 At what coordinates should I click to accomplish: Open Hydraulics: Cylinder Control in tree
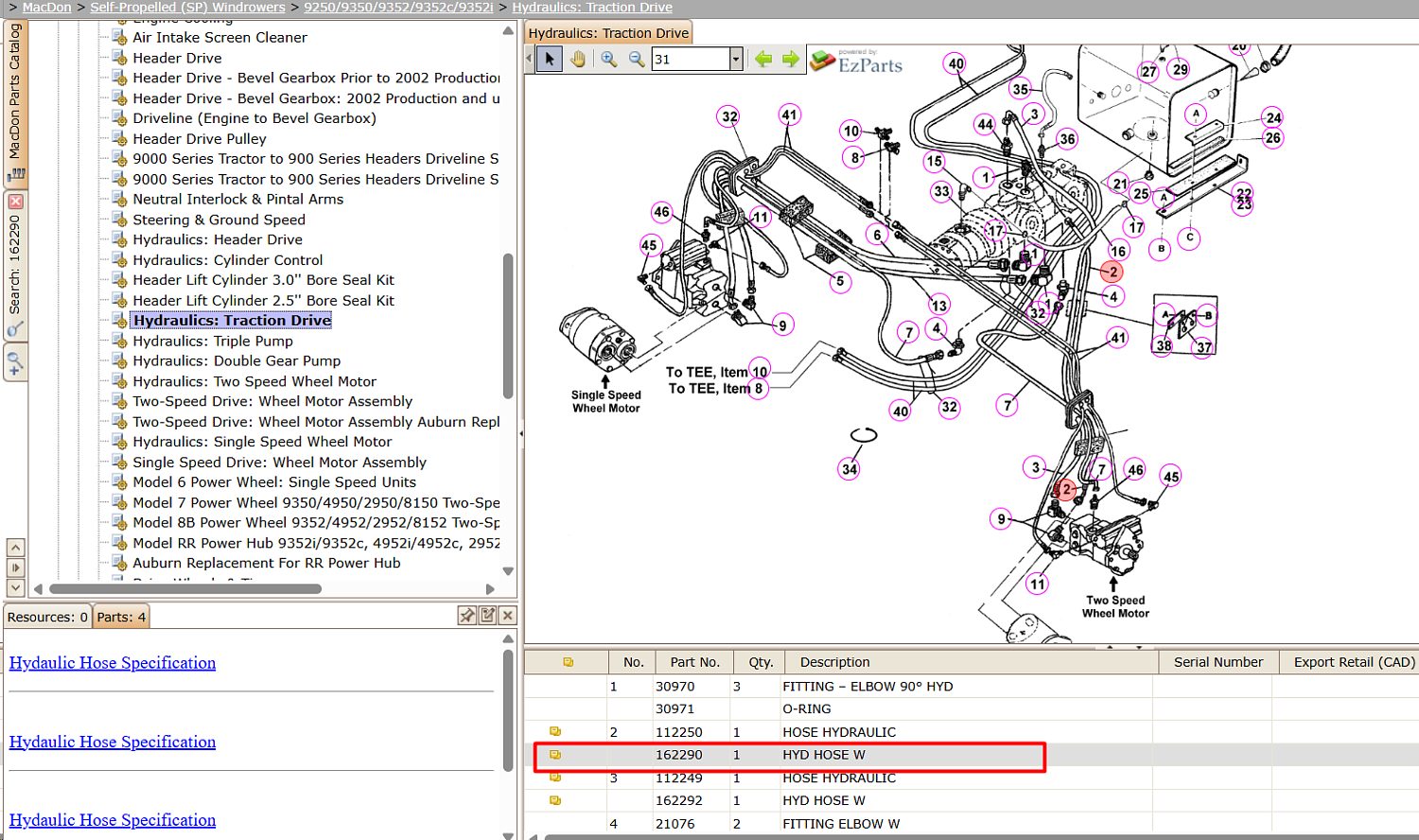tap(227, 260)
